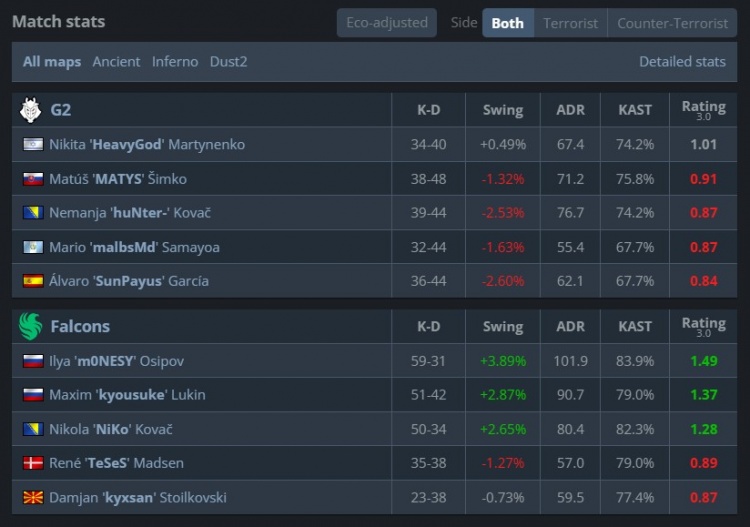Viewport: 750px width, 527px height.
Task: Click malbsMd's Guatemala flag icon
Action: [x=33, y=247]
